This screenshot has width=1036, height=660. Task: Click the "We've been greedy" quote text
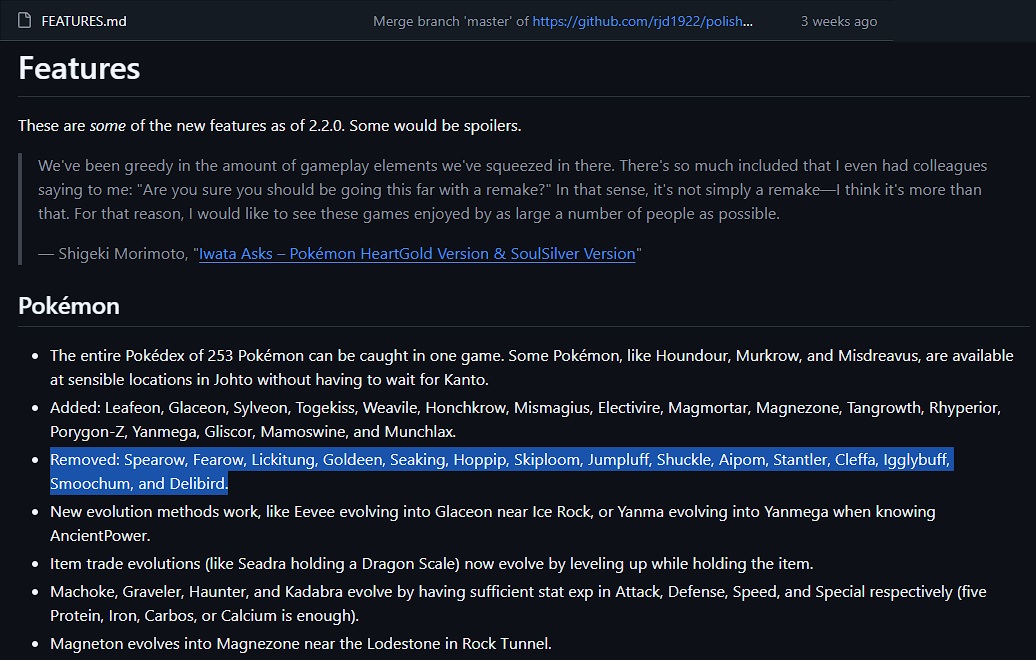tap(513, 190)
